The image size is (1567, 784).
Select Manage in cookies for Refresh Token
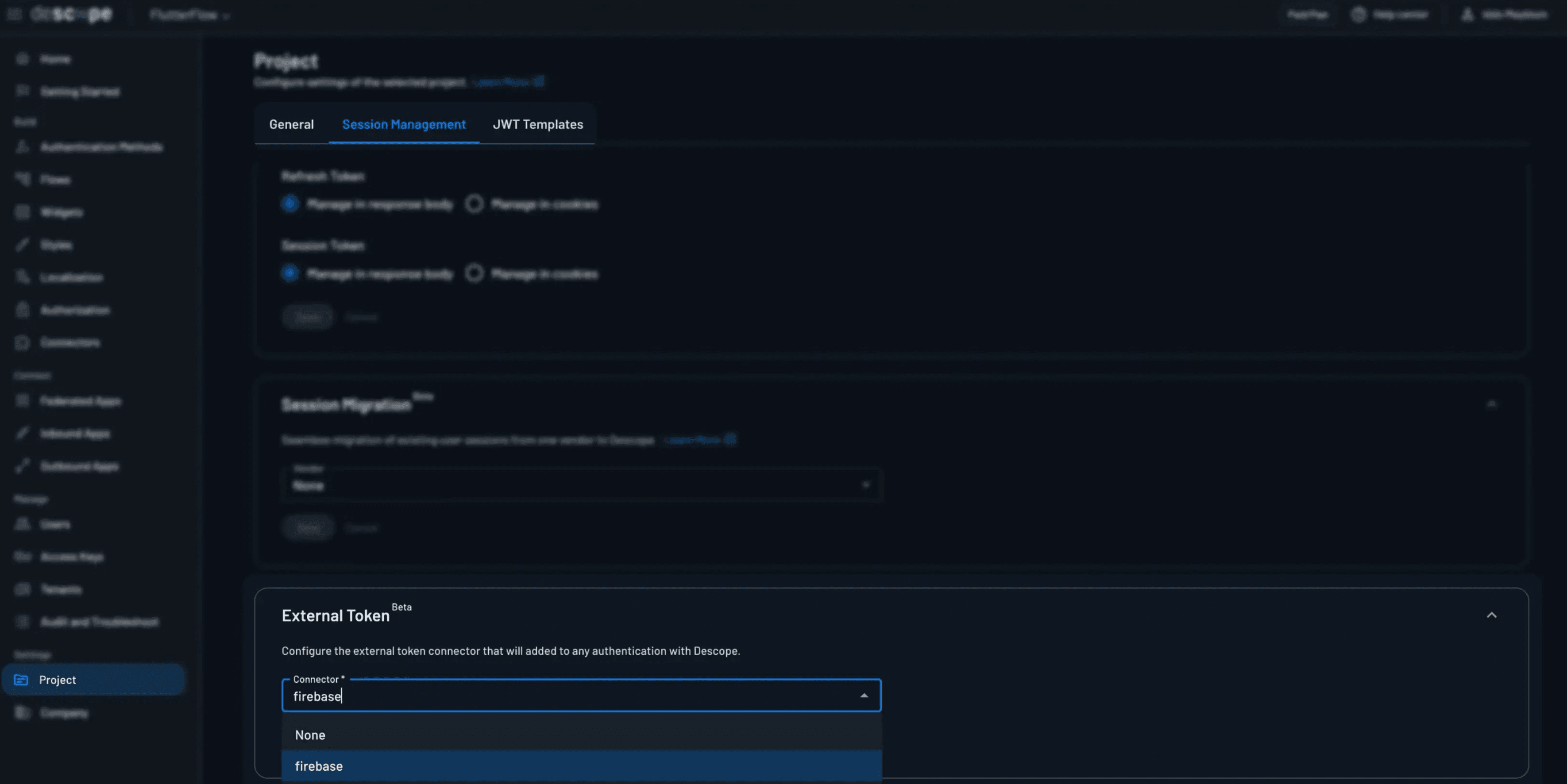point(475,204)
